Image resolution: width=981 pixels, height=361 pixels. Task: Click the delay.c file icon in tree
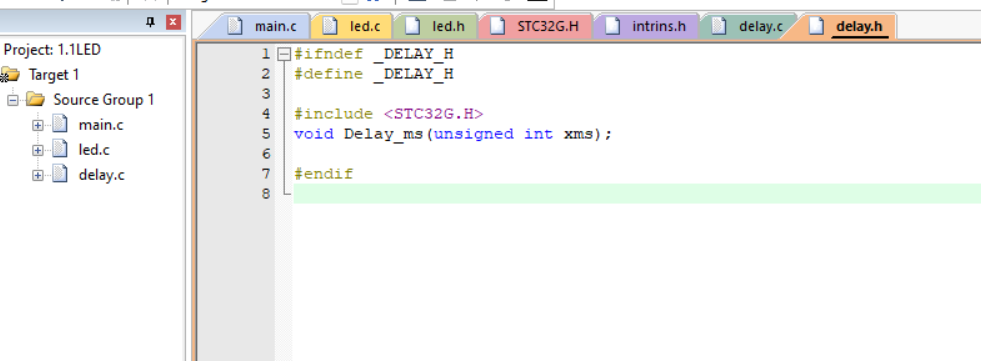pyautogui.click(x=59, y=175)
